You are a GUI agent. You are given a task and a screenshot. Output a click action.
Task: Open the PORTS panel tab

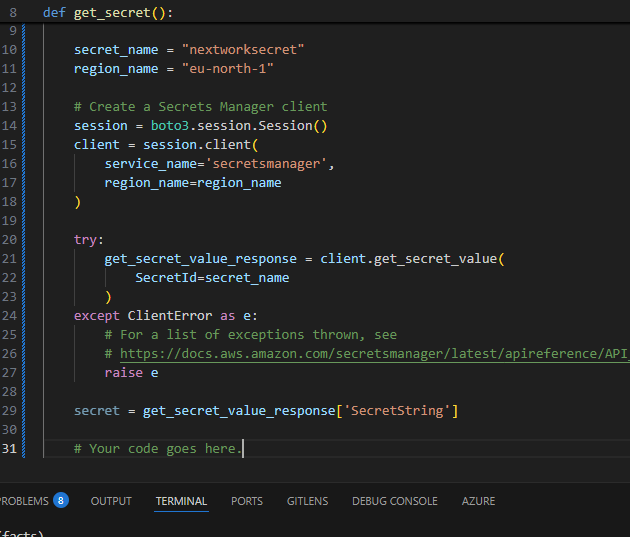pyautogui.click(x=247, y=501)
